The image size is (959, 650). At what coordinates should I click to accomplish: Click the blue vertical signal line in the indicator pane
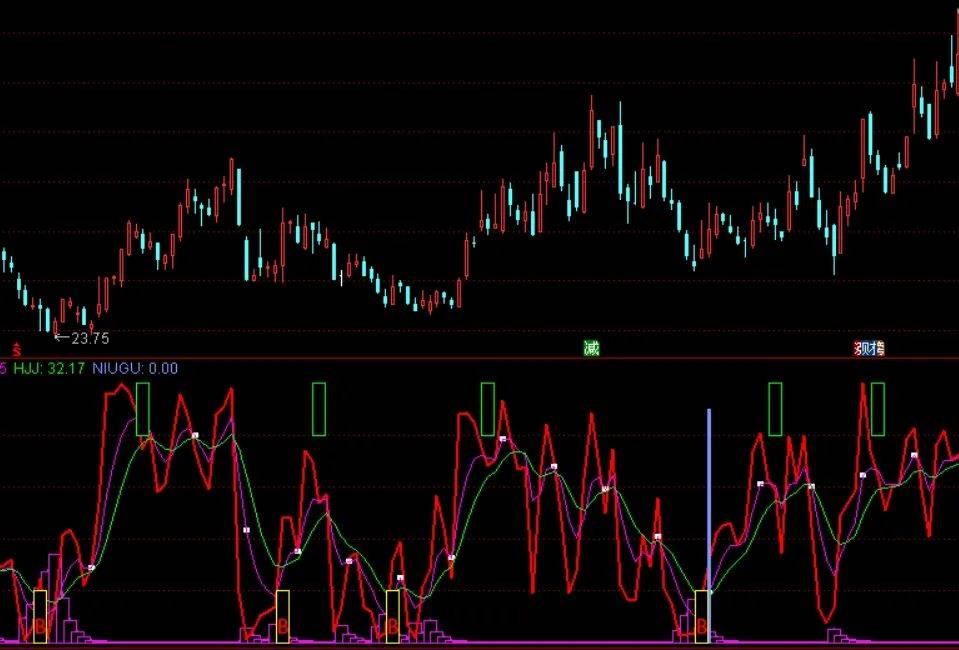(x=709, y=526)
